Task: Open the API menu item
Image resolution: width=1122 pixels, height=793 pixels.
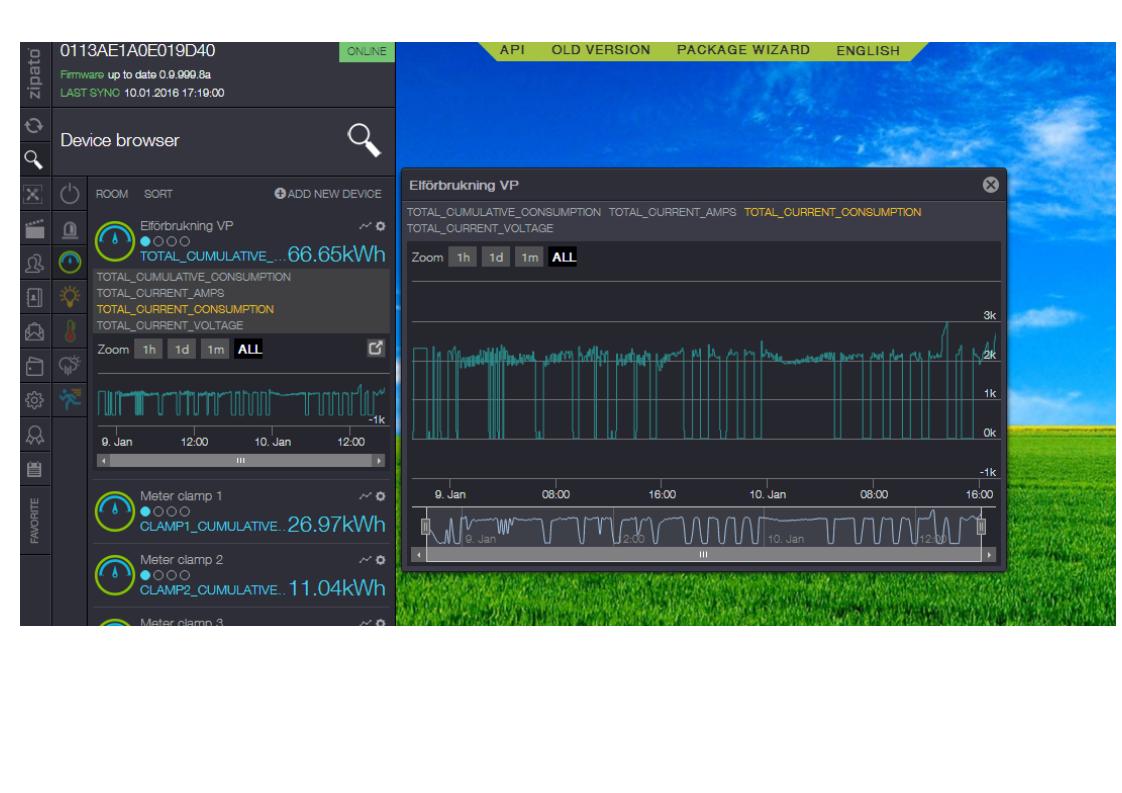Action: pos(512,50)
